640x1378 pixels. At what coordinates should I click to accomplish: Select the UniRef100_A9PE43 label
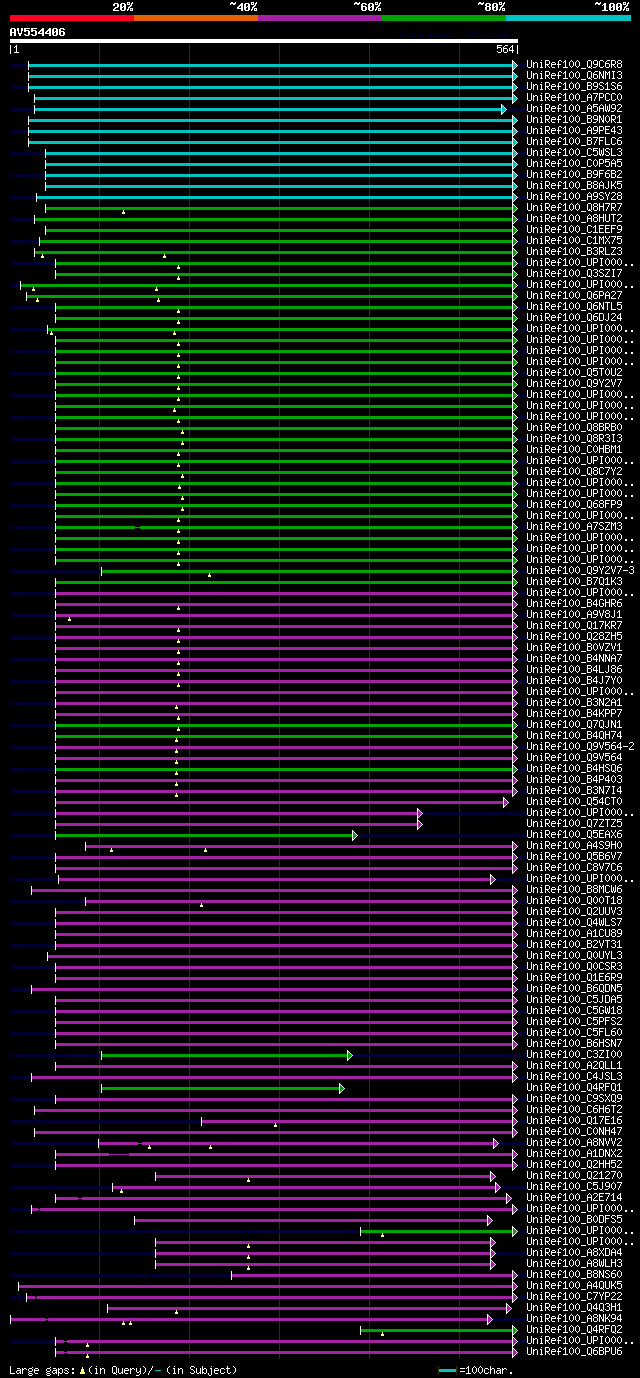pos(574,130)
